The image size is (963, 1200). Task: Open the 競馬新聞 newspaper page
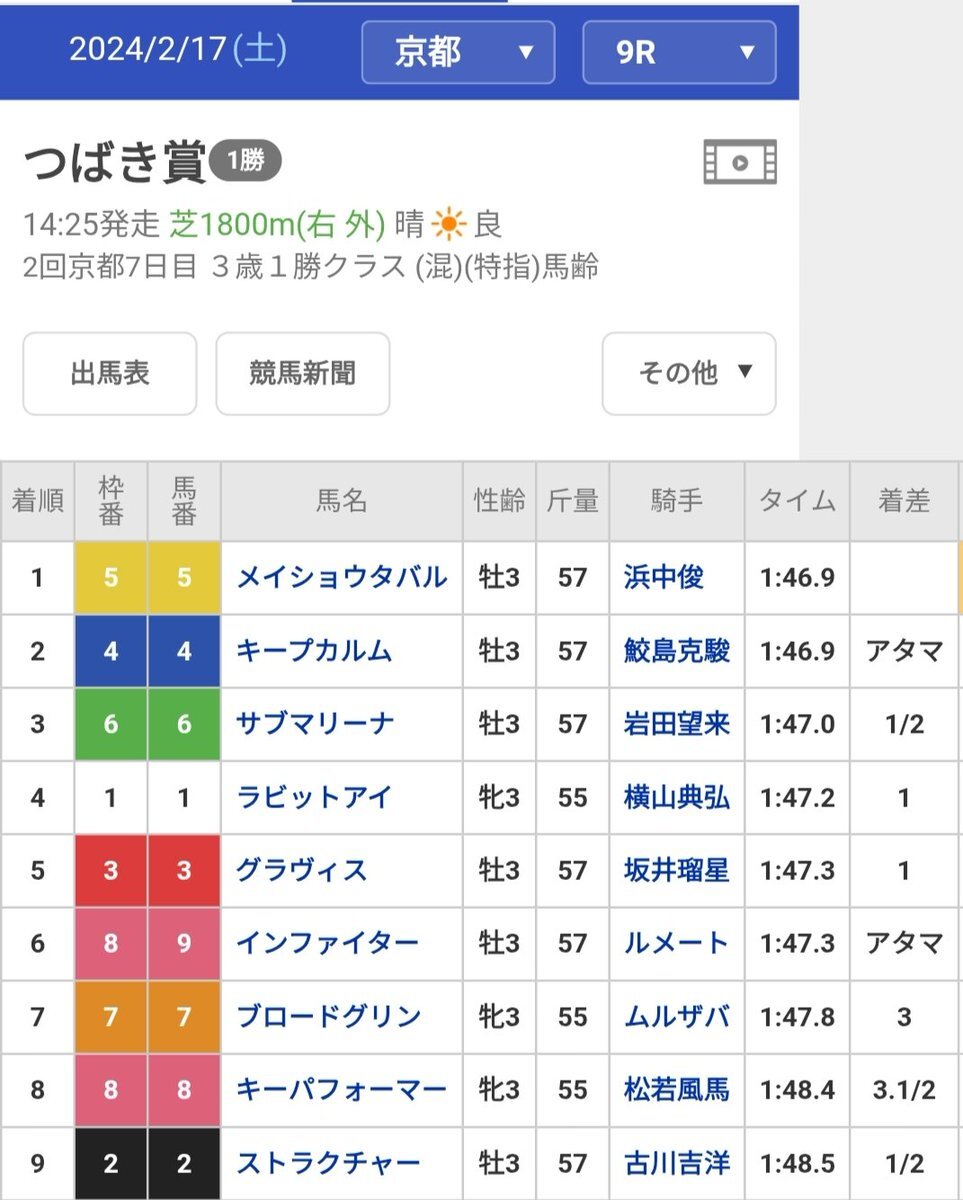303,373
